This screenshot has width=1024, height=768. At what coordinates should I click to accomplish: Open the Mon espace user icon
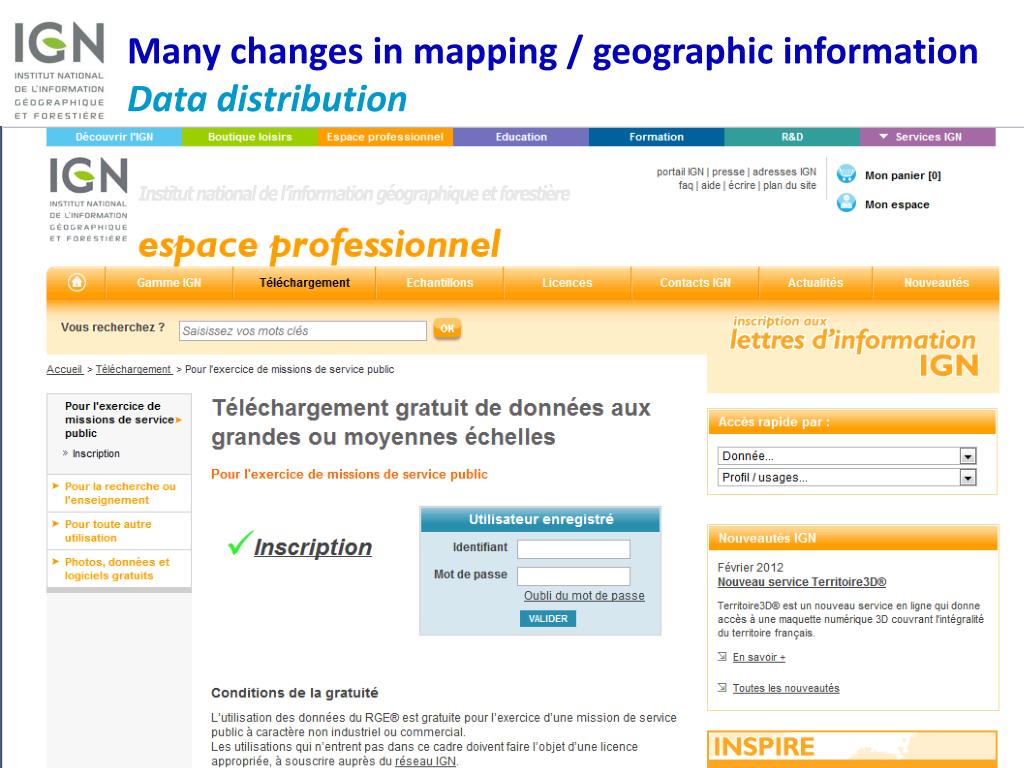846,203
